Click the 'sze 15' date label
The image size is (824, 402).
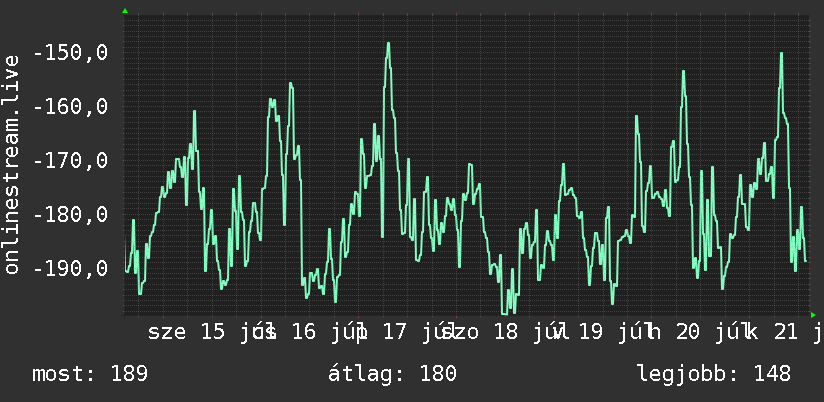tap(187, 332)
